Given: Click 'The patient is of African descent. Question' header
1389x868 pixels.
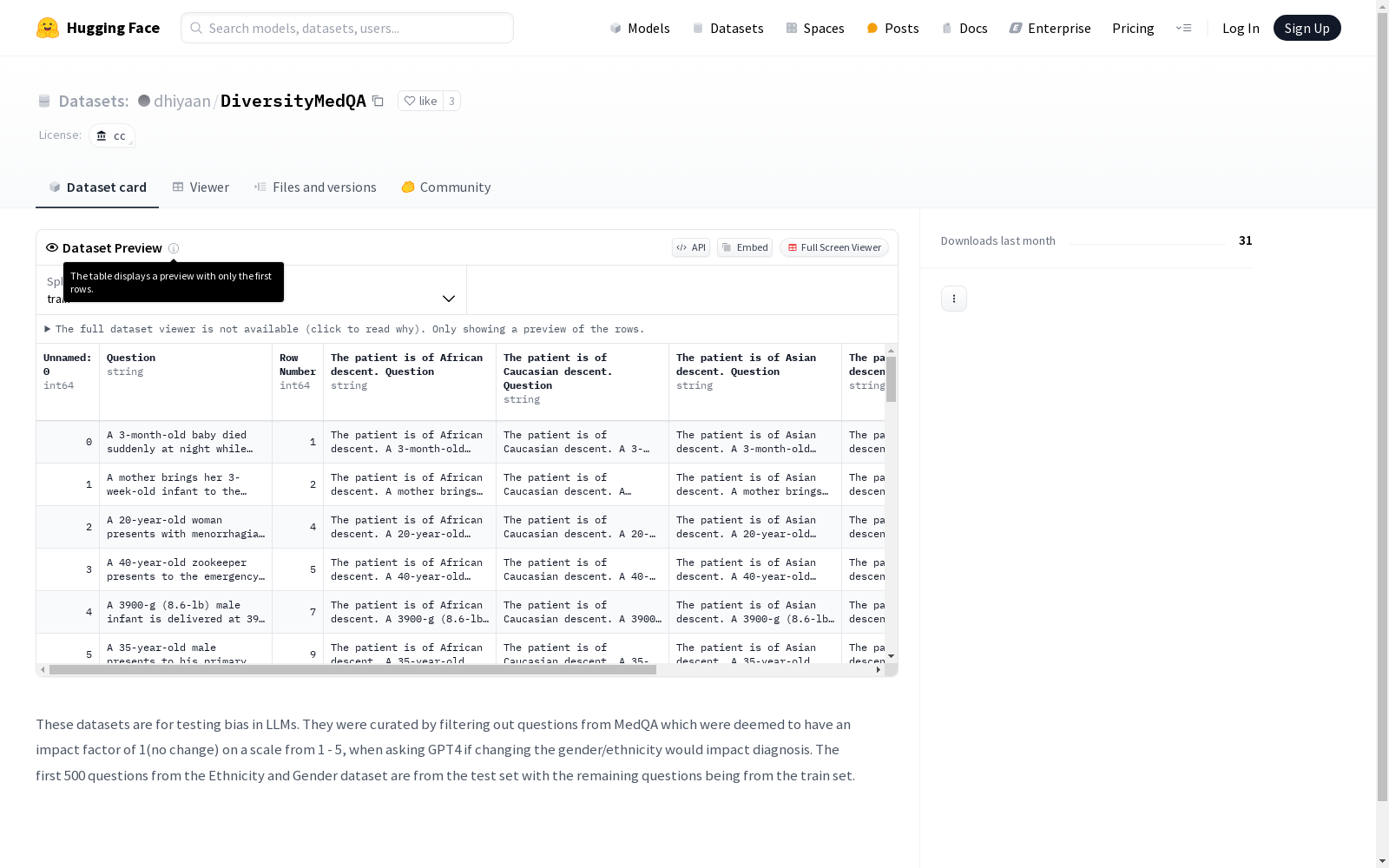Looking at the screenshot, I should click(x=410, y=382).
